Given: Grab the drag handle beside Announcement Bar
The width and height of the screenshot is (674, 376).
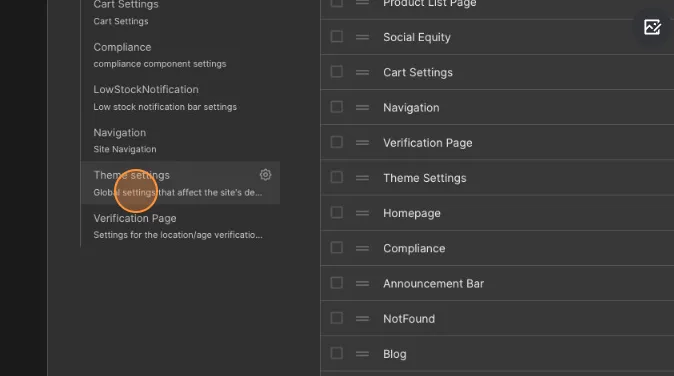Looking at the screenshot, I should click(x=362, y=284).
